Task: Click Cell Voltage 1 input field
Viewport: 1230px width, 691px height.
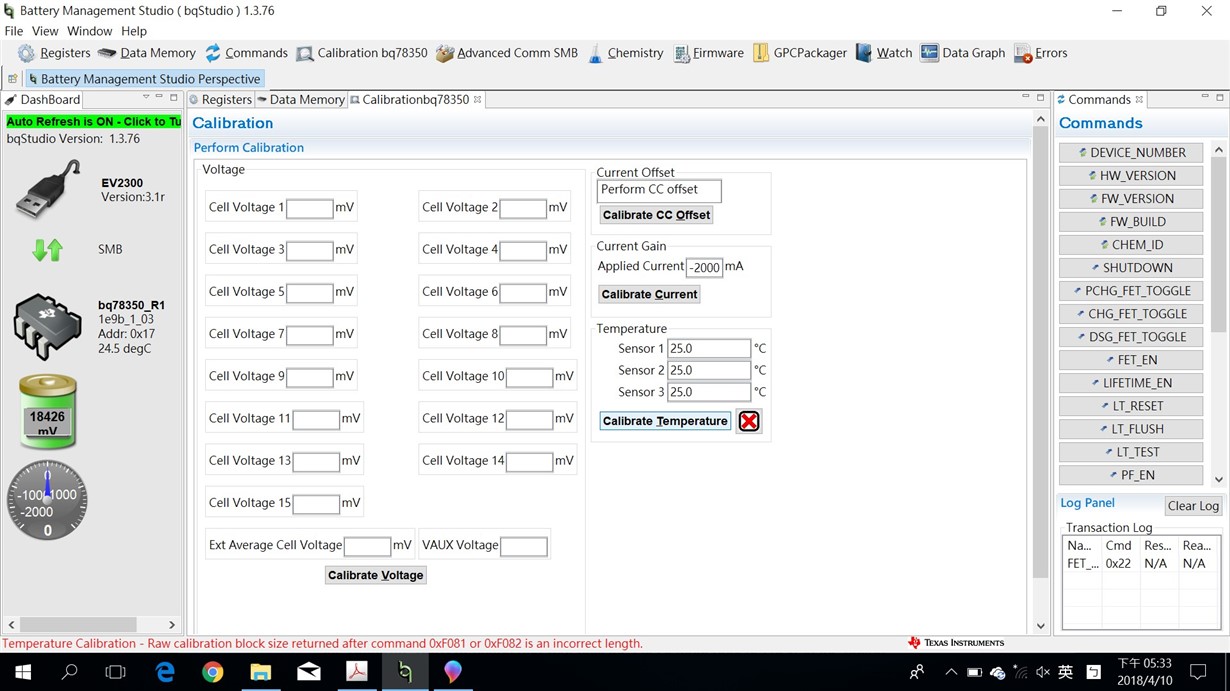Action: click(x=310, y=208)
